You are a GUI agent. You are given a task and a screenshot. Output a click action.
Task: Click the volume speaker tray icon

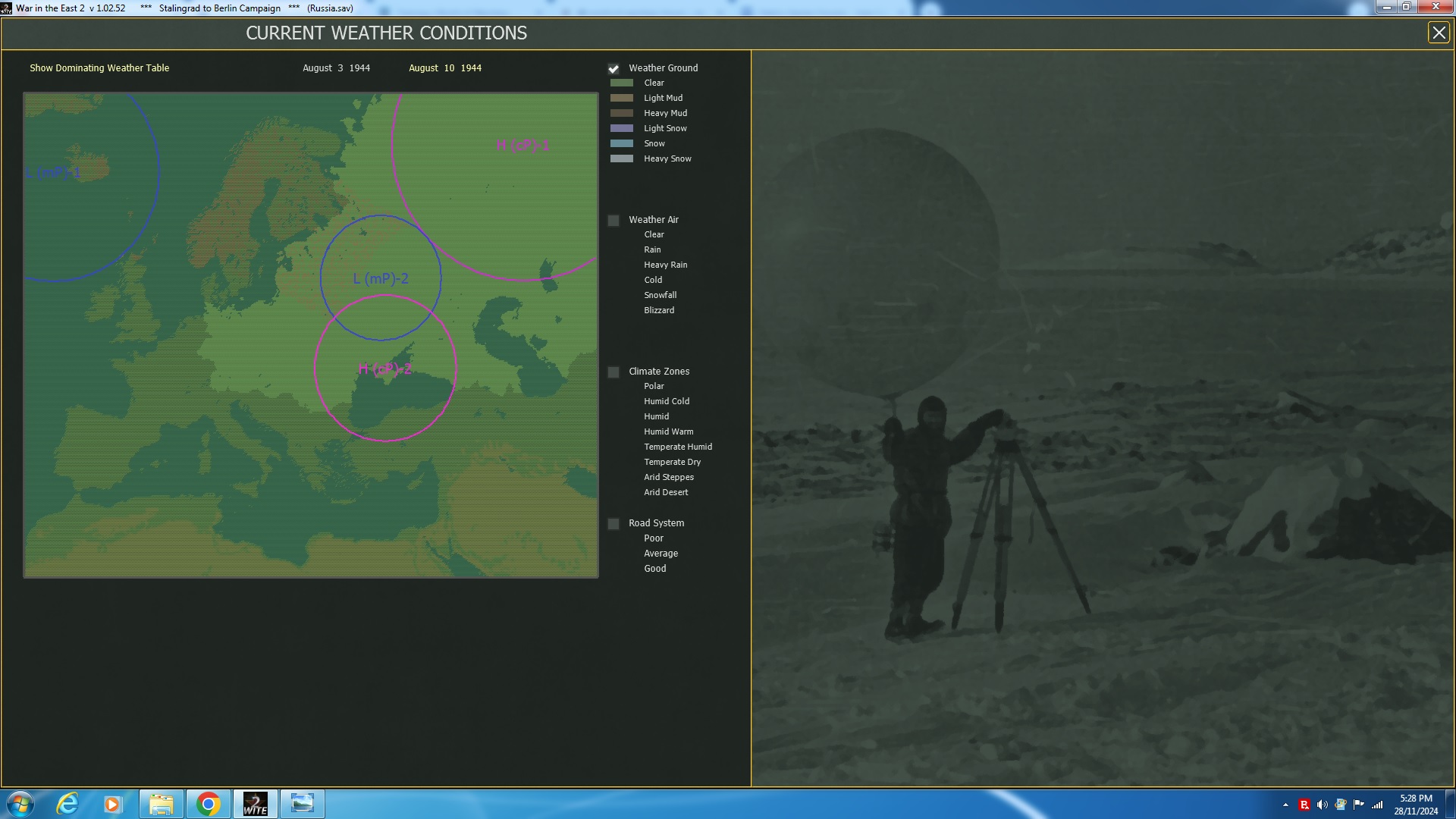click(x=1323, y=805)
